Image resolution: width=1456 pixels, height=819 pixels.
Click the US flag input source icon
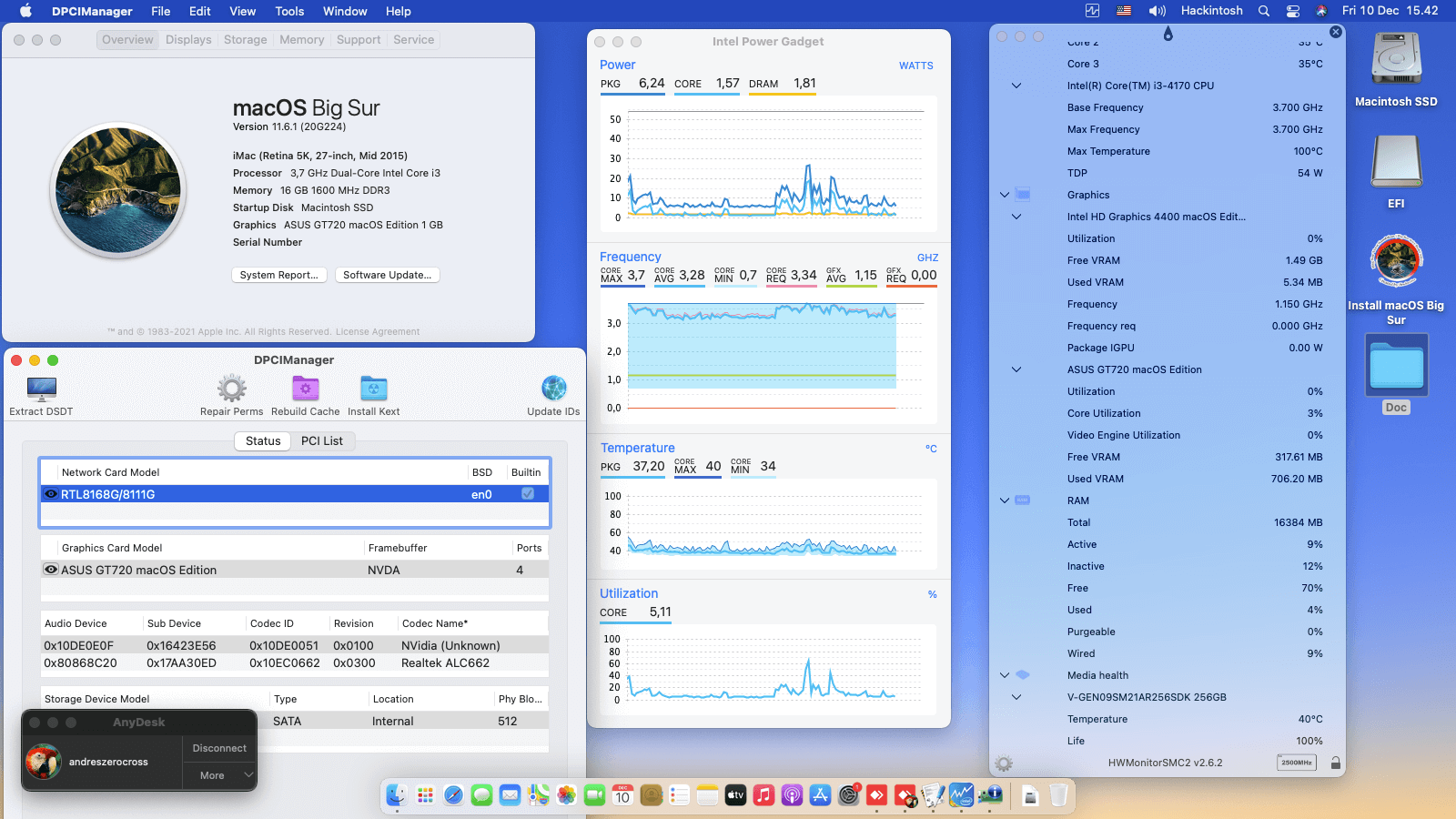1124,11
